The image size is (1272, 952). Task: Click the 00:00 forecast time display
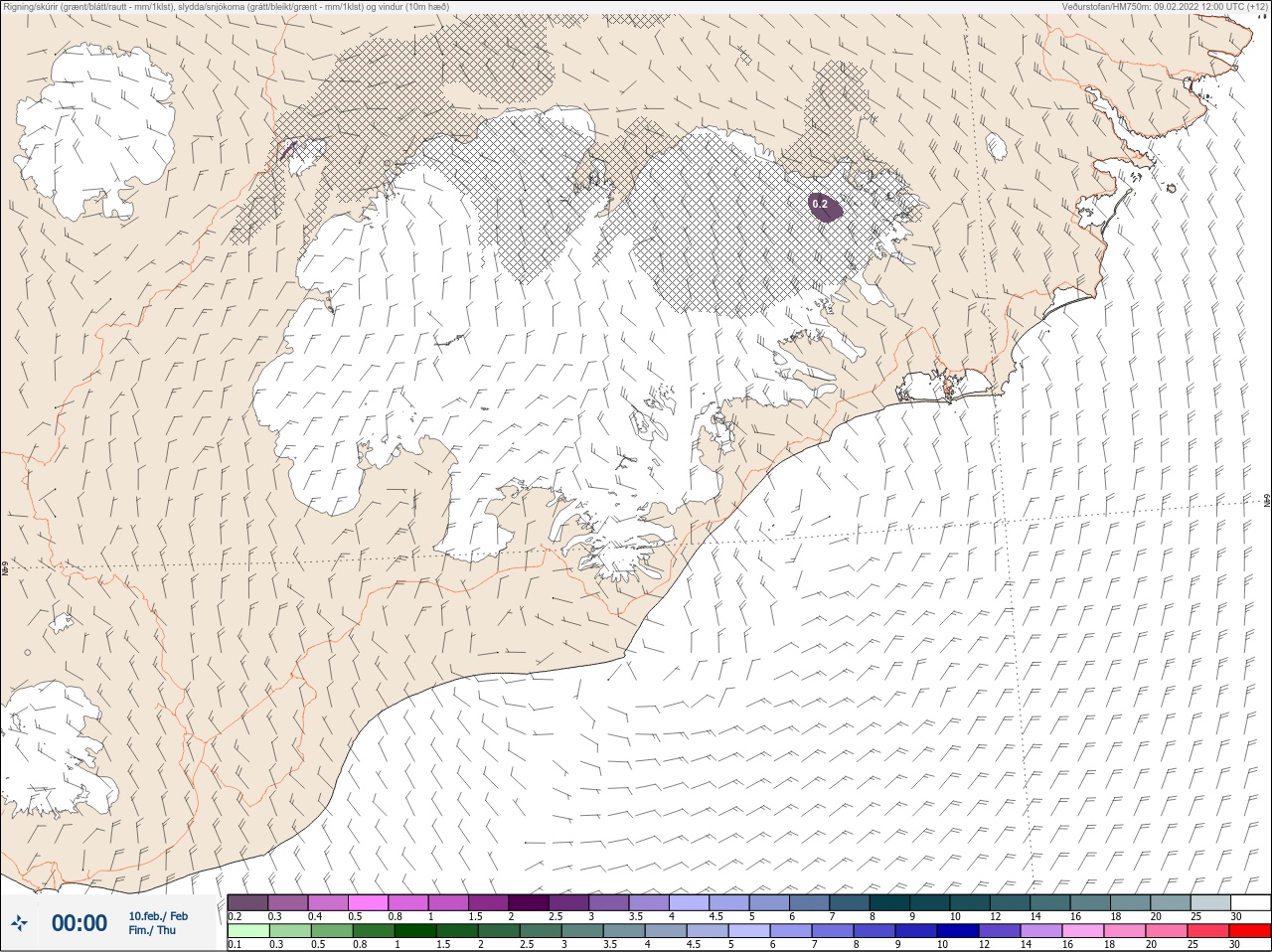tap(79, 923)
